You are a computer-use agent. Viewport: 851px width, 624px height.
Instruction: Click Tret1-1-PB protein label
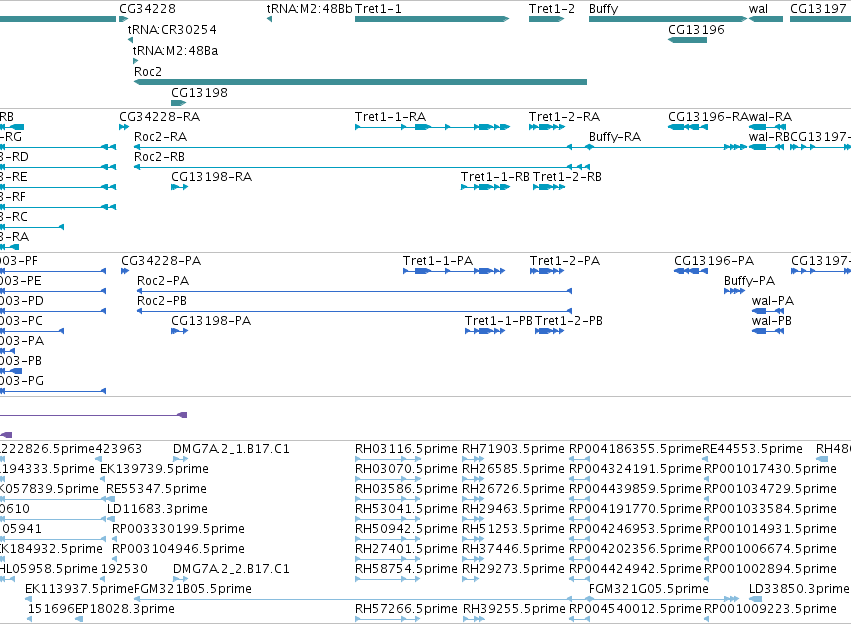point(499,321)
